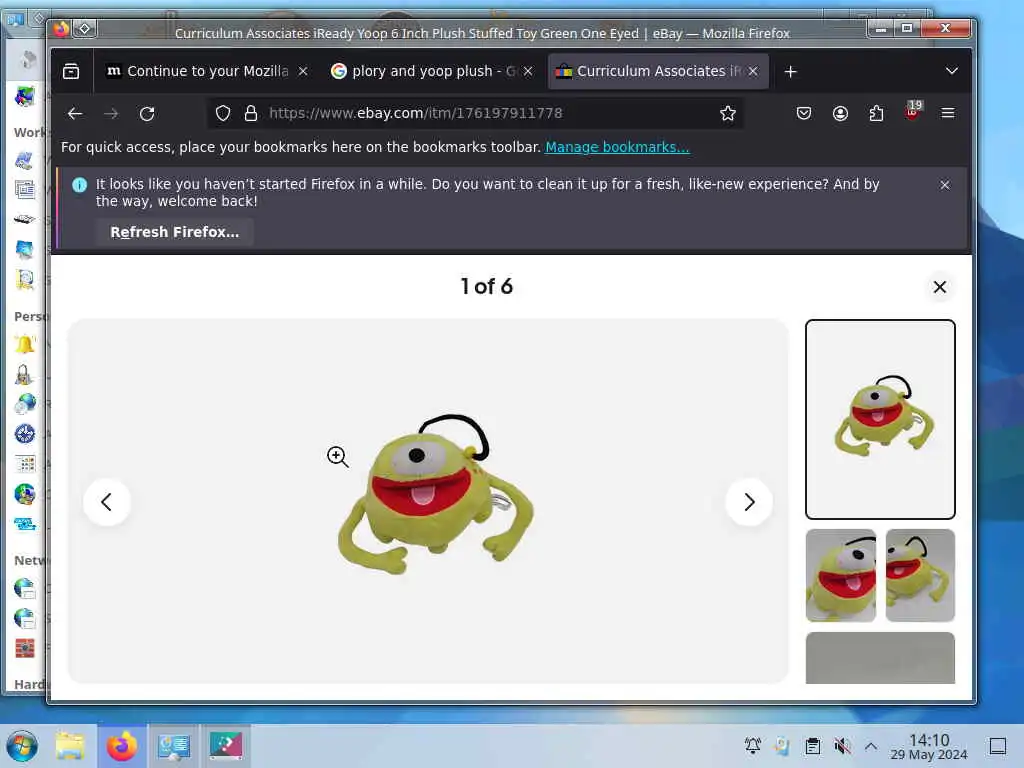Open Manage bookmarks link
The height and width of the screenshot is (768, 1024).
coord(617,147)
